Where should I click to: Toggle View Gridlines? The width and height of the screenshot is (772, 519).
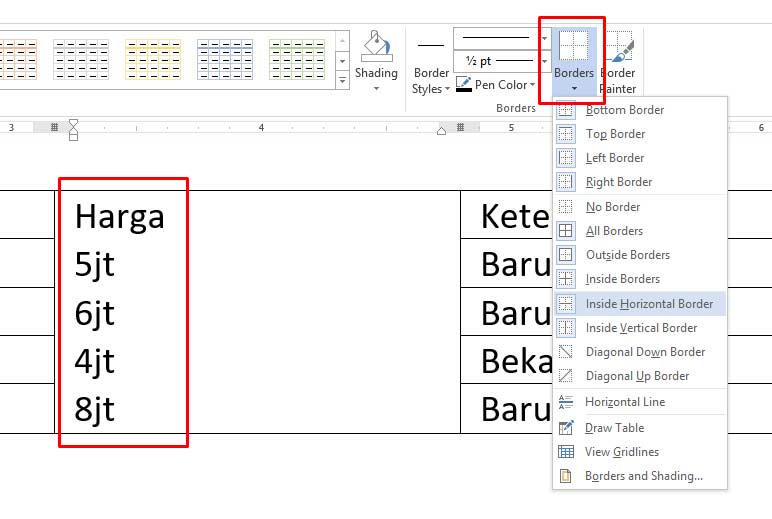pyautogui.click(x=640, y=452)
